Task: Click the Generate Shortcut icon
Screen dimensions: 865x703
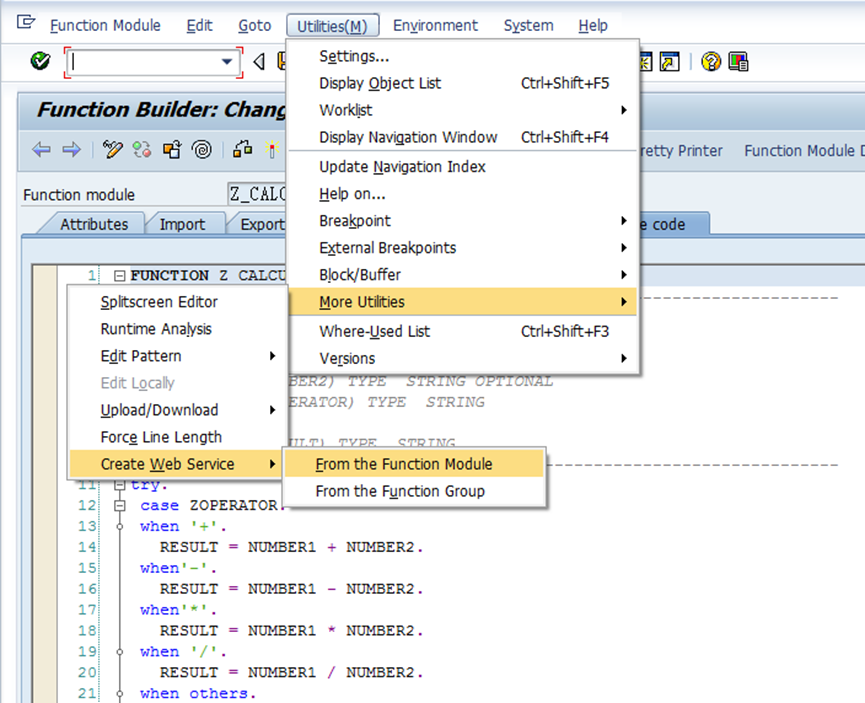Action: [669, 61]
